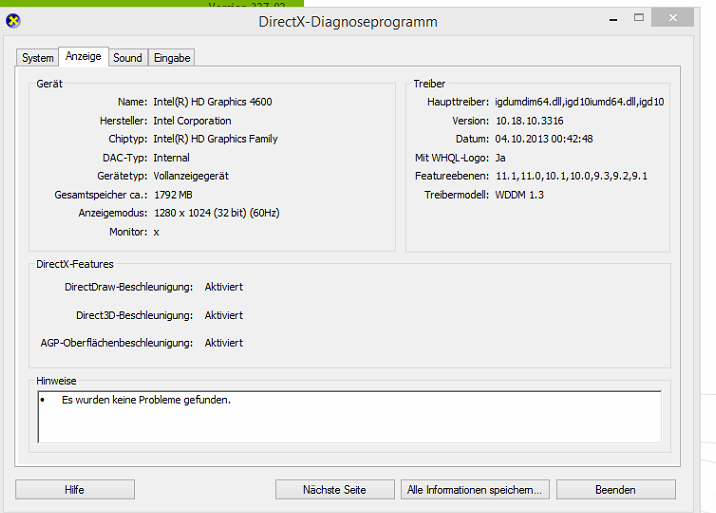This screenshot has width=716, height=513.
Task: Select the Anzeige tab
Action: coord(84,56)
